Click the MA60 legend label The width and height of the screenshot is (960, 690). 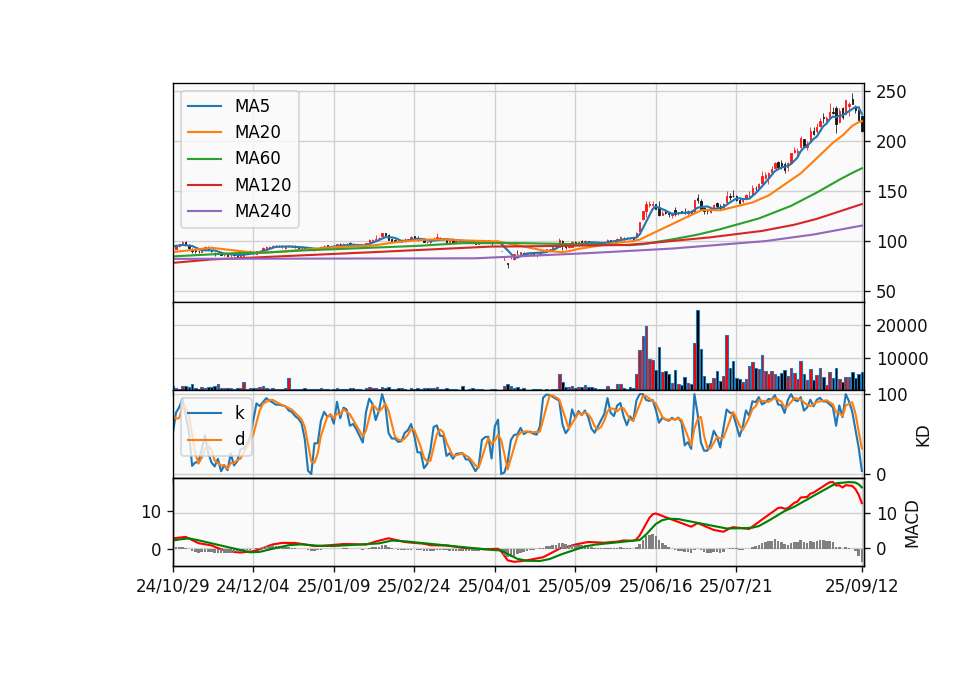pos(257,159)
